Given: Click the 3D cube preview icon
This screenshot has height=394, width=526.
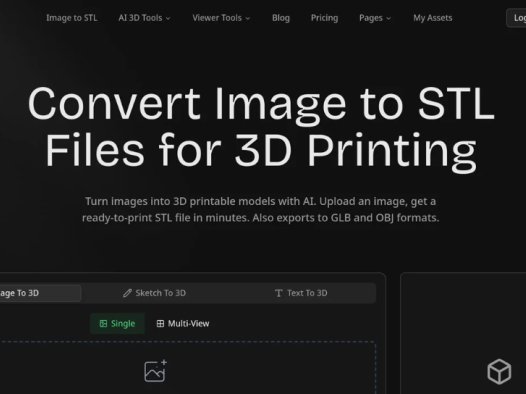Looking at the screenshot, I should (x=499, y=372).
